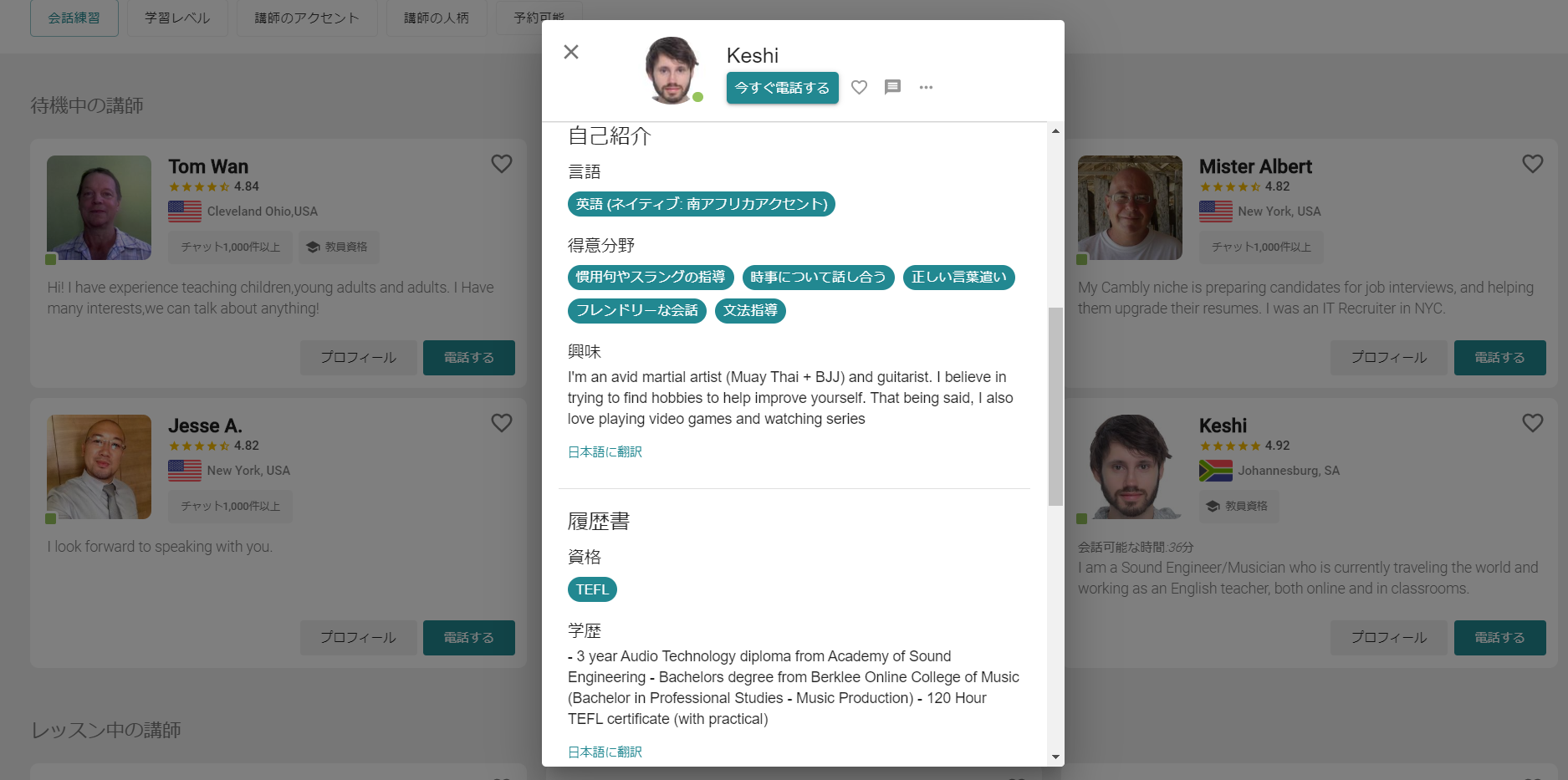1568x780 pixels.
Task: Expand the 講師のアクセント filter dropdown
Action: coord(307,18)
